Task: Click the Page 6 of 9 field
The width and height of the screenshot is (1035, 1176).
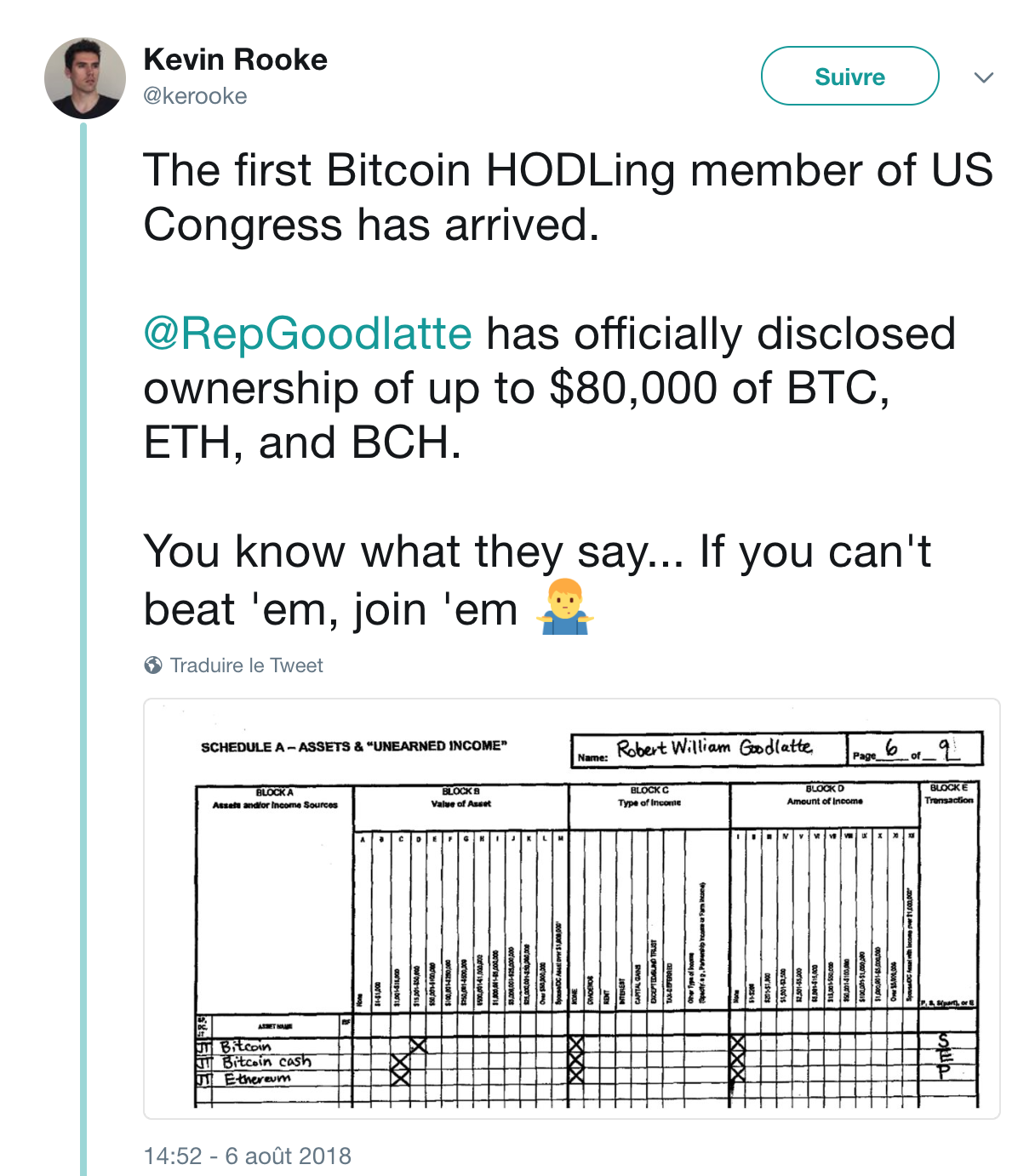Action: [915, 749]
